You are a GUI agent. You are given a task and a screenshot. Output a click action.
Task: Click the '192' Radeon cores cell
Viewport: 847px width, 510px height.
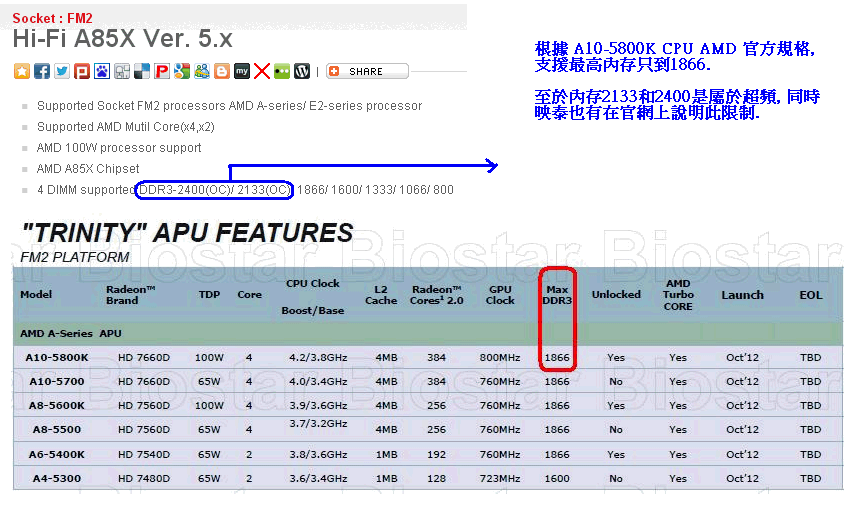click(436, 454)
